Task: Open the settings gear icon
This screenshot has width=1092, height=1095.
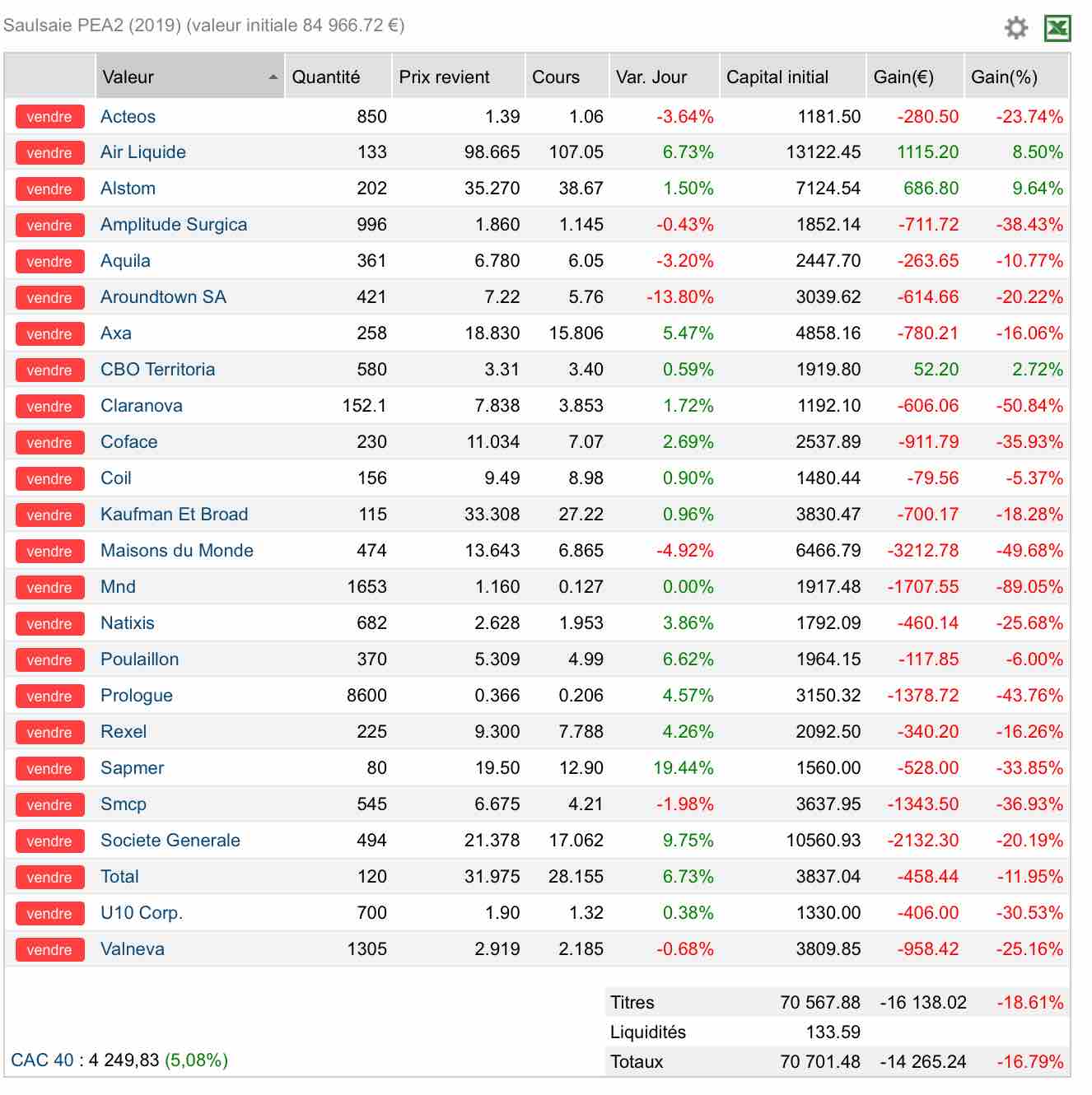Action: click(1016, 27)
